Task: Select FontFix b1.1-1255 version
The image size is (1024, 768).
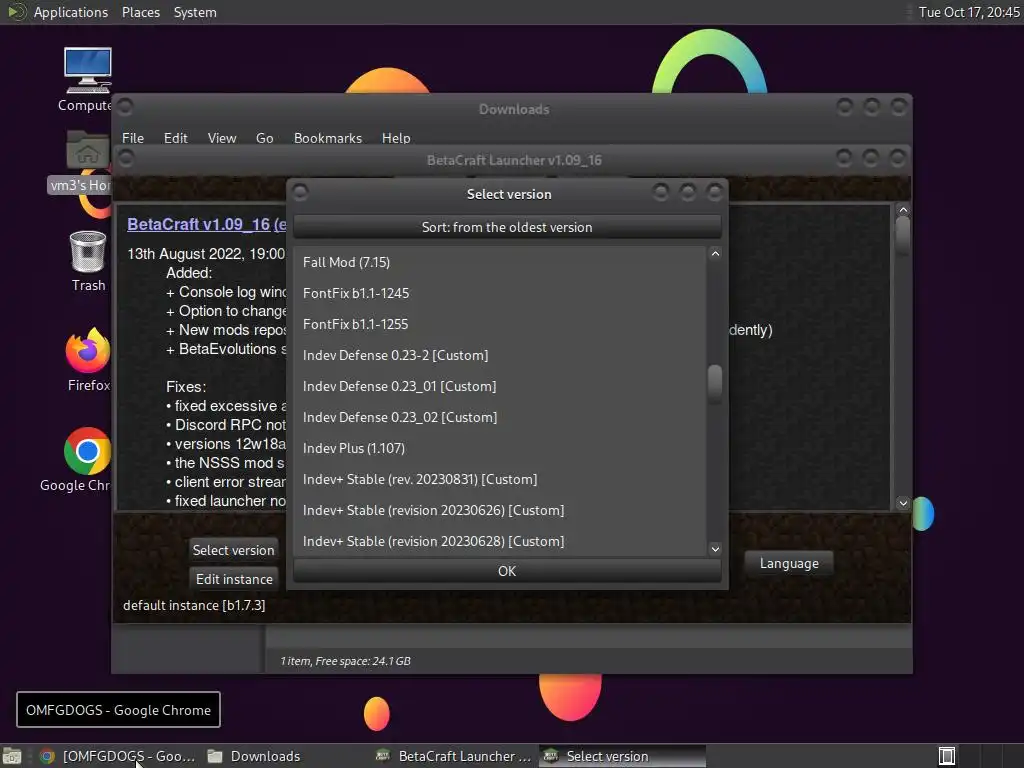Action: click(x=500, y=324)
